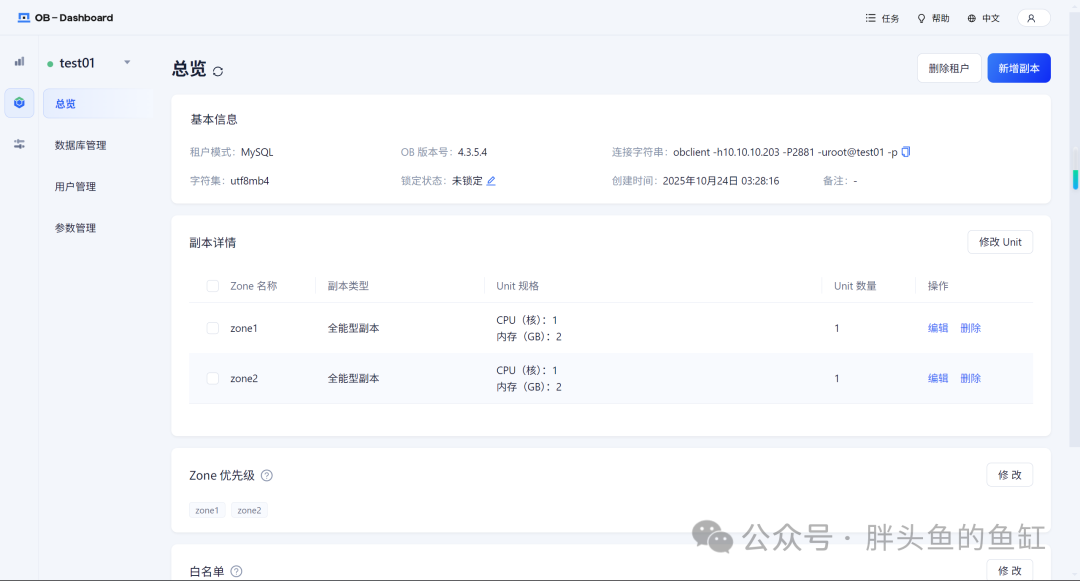This screenshot has width=1080, height=581.
Task: Check the zone2 row checkbox
Action: pyautogui.click(x=213, y=379)
